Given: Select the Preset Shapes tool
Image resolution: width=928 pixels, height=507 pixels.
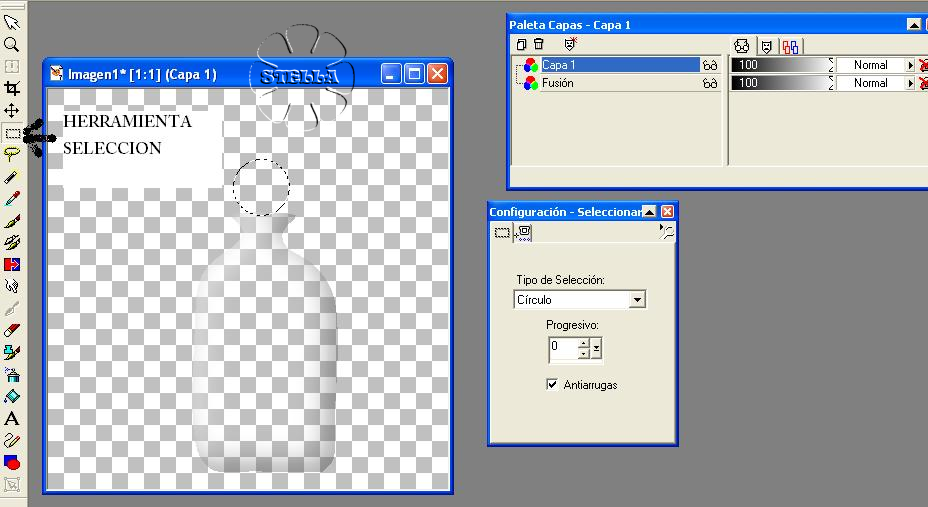Looking at the screenshot, I should 12,462.
